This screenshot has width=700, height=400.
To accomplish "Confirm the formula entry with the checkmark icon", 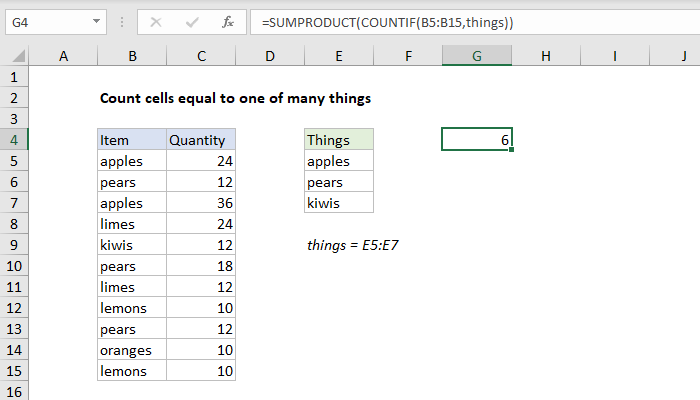I will tap(192, 22).
